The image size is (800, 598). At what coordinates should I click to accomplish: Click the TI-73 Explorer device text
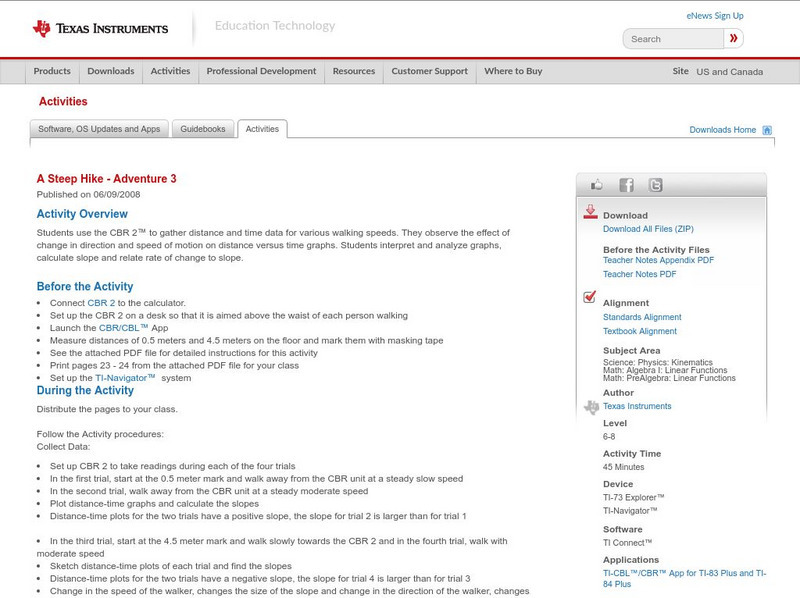pyautogui.click(x=633, y=497)
